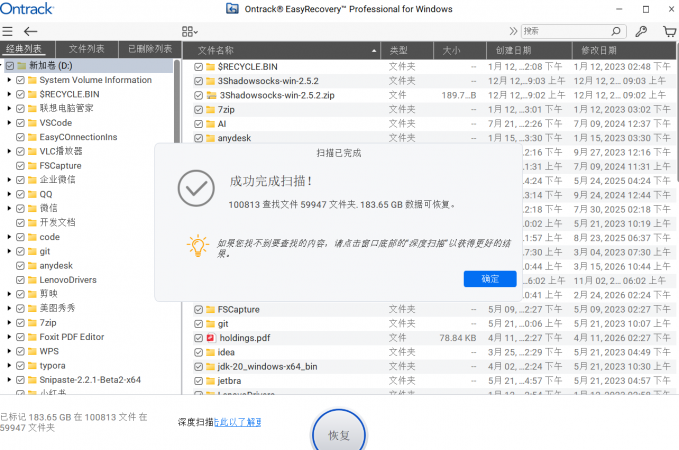Viewport: 679px width, 450px height.
Task: Toggle QQ folder checkbox in tree
Action: point(20,194)
